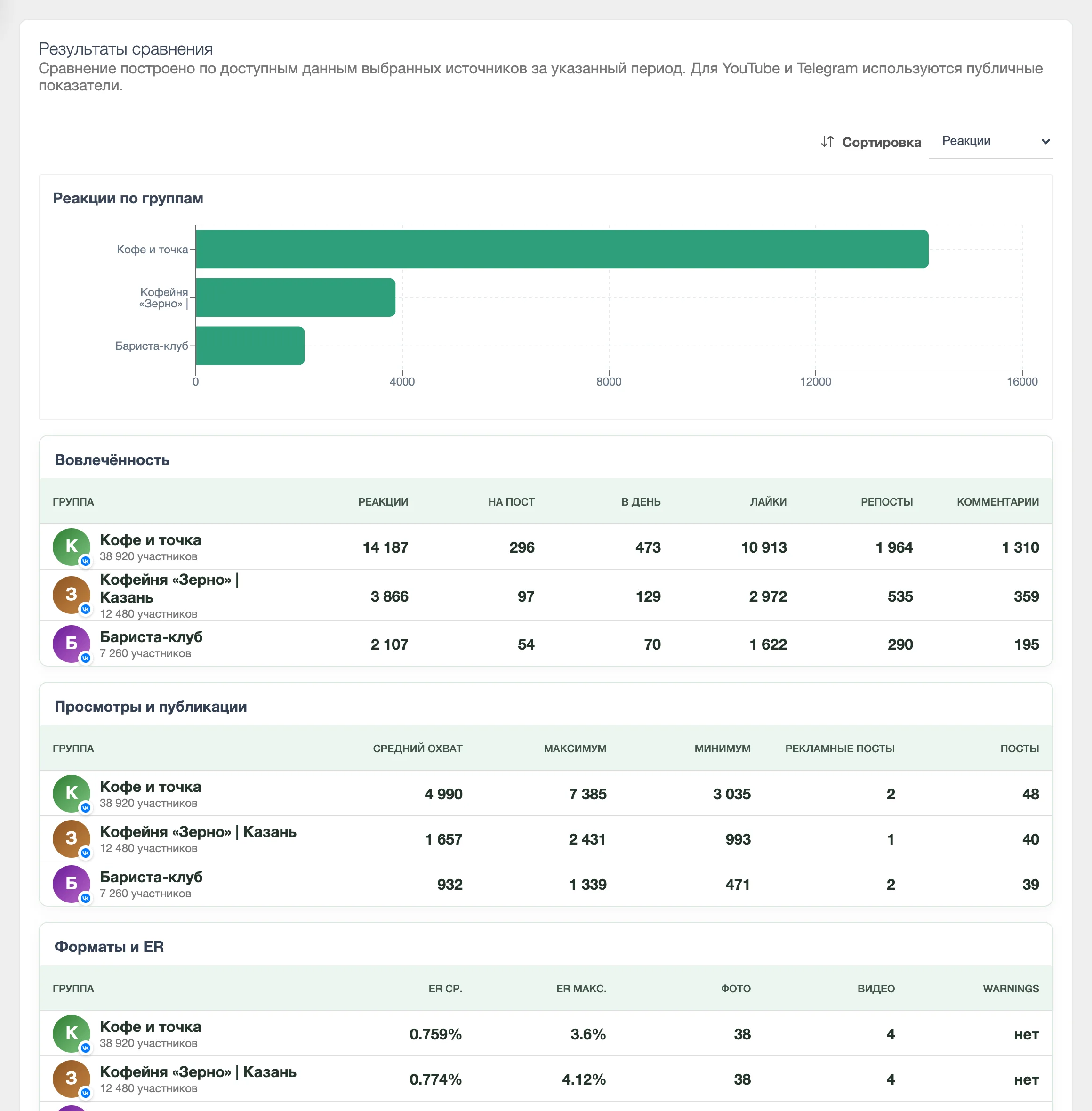
Task: Click Кофе и точка avatar in Форматы и ER
Action: [72, 1034]
